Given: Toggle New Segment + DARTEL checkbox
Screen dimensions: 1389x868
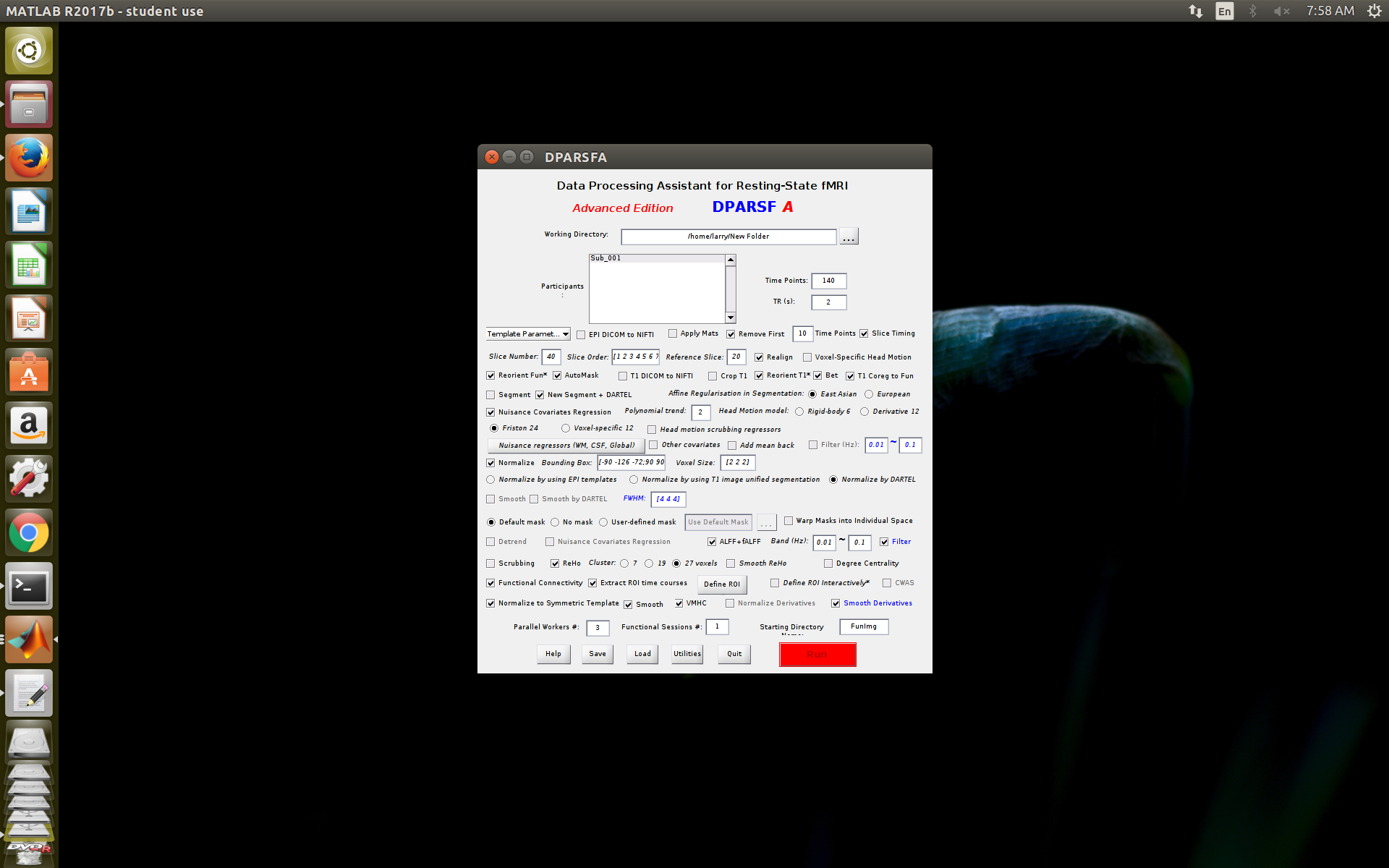Looking at the screenshot, I should point(540,395).
